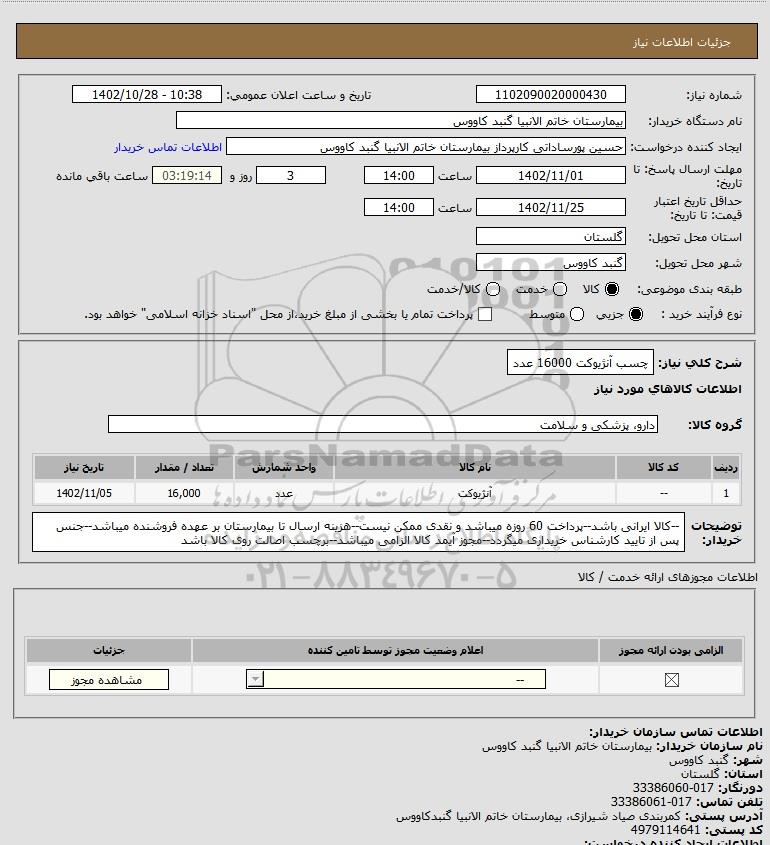Open the license status dropdown
This screenshot has width=770, height=845.
pyautogui.click(x=396, y=680)
